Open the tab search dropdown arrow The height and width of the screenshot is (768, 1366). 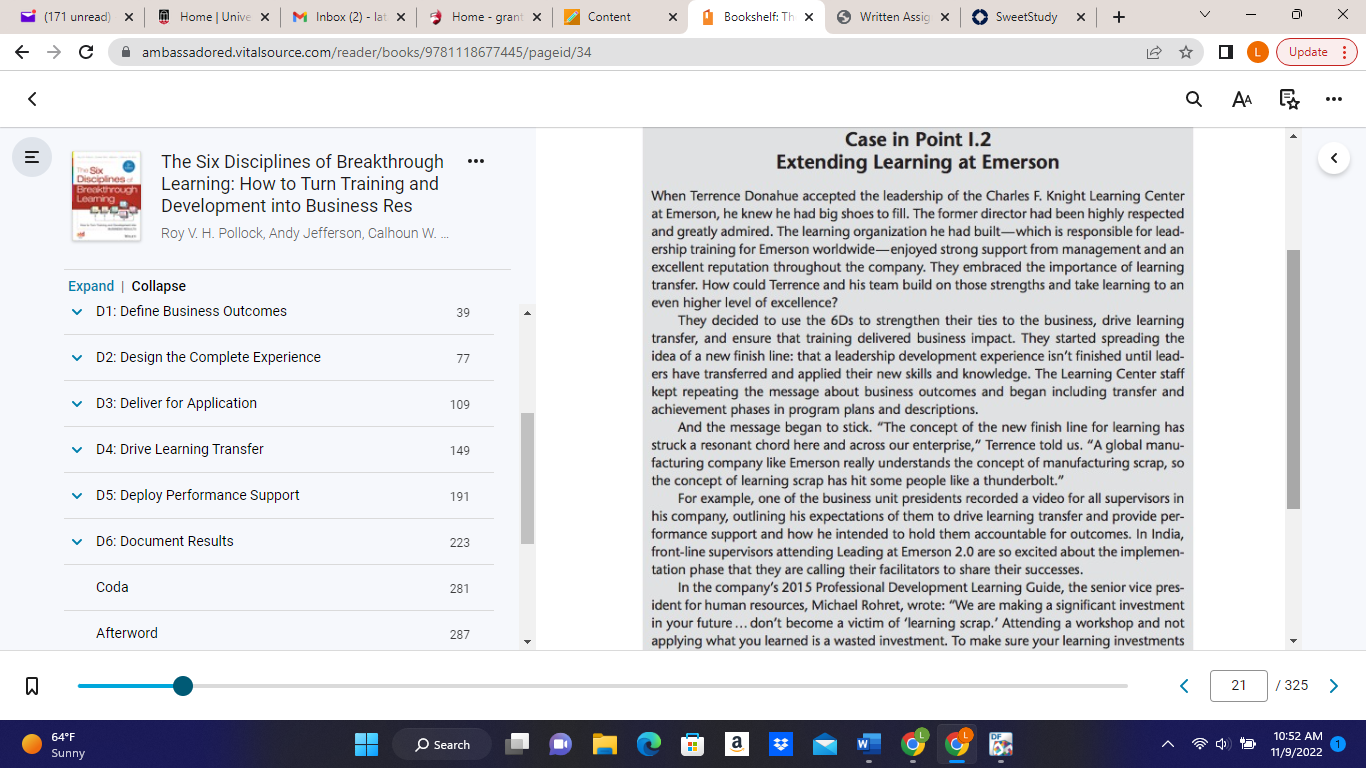coord(1204,15)
